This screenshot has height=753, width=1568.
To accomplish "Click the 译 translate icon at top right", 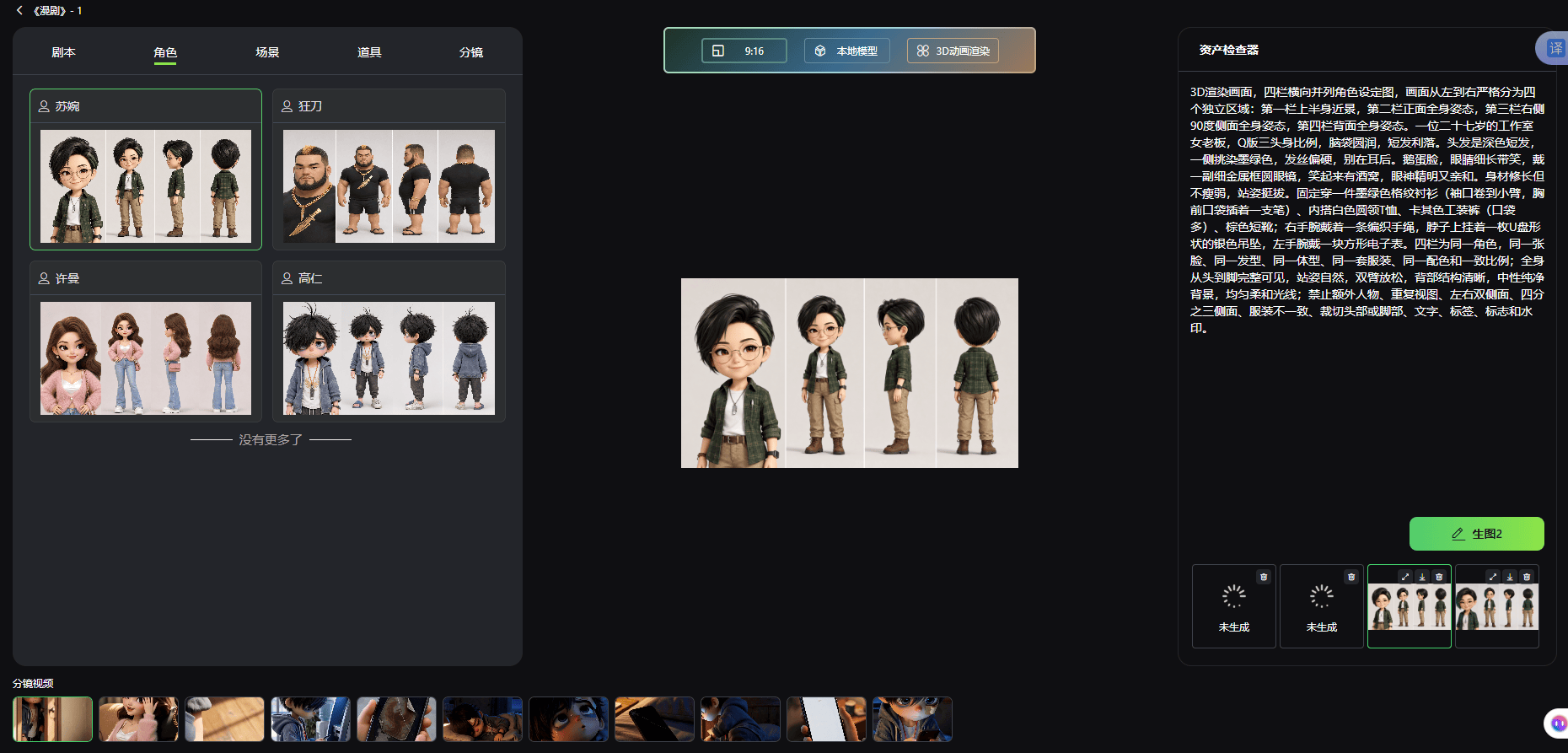I will pyautogui.click(x=1554, y=48).
